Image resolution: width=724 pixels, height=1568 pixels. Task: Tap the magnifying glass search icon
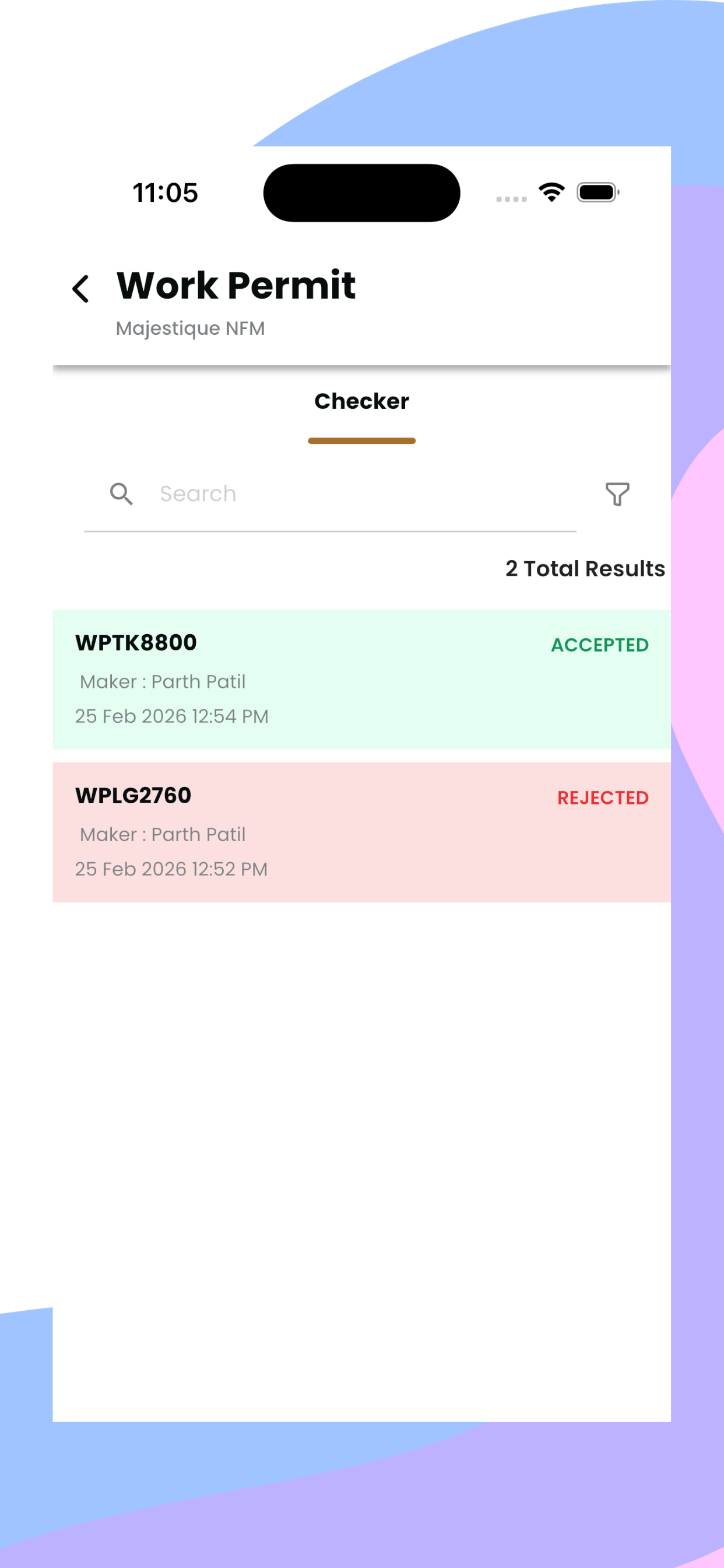pyautogui.click(x=121, y=494)
